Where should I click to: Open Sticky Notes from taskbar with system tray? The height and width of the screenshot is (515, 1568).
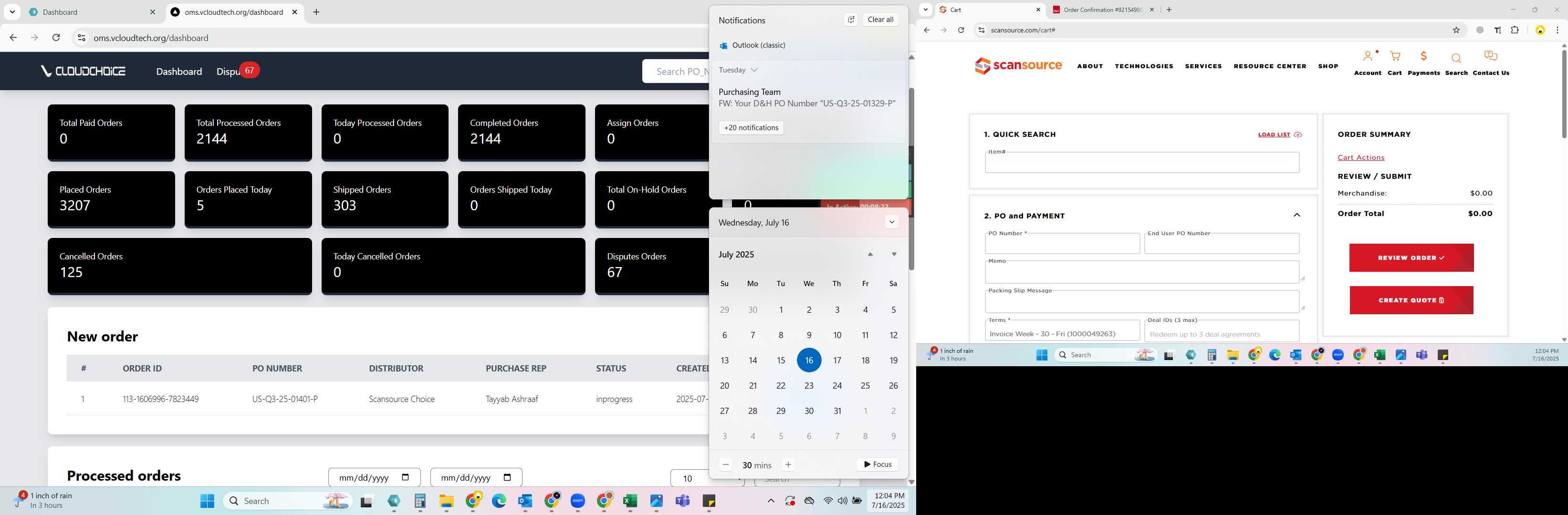709,501
